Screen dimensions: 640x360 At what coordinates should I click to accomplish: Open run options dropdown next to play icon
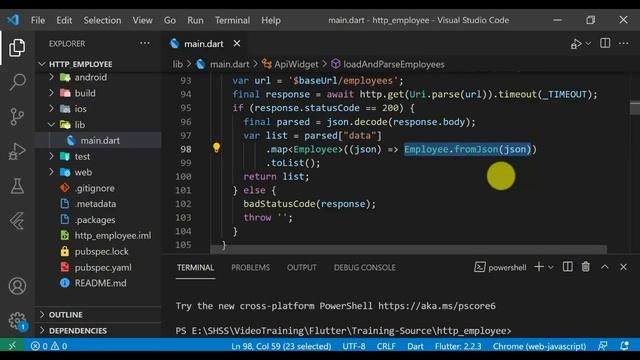click(588, 43)
